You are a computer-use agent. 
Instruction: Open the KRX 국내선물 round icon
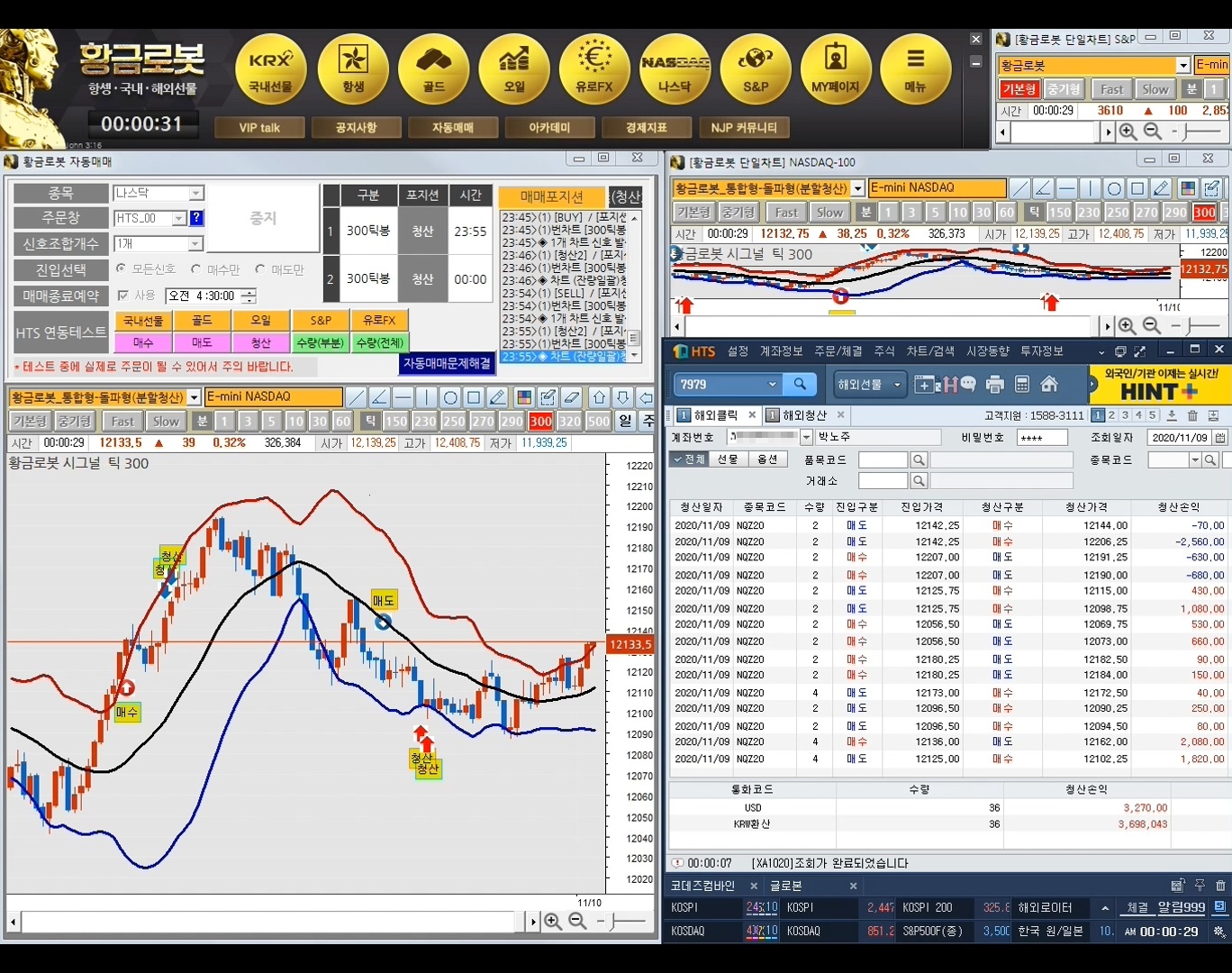click(271, 71)
